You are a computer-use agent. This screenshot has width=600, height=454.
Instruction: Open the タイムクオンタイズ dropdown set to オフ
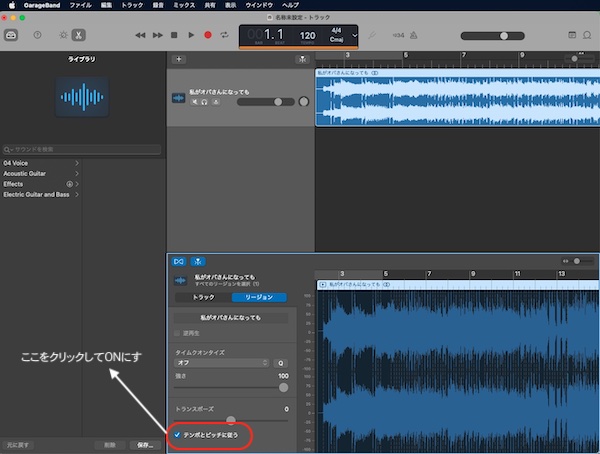click(222, 363)
